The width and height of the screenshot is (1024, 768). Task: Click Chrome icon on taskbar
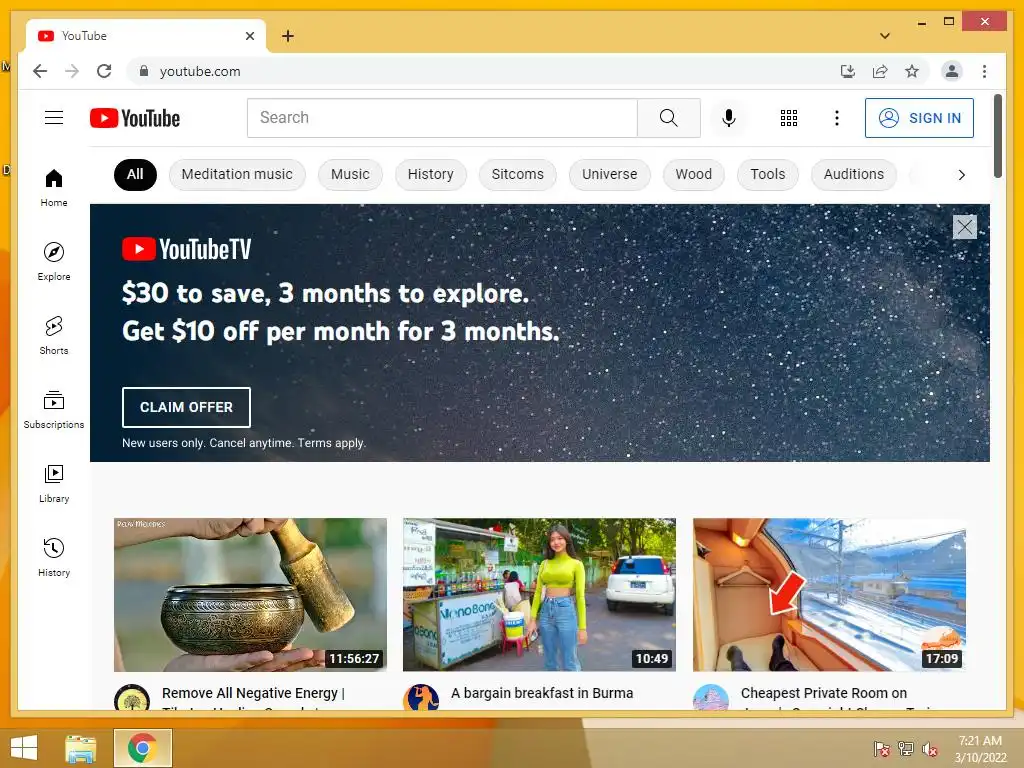coord(142,748)
